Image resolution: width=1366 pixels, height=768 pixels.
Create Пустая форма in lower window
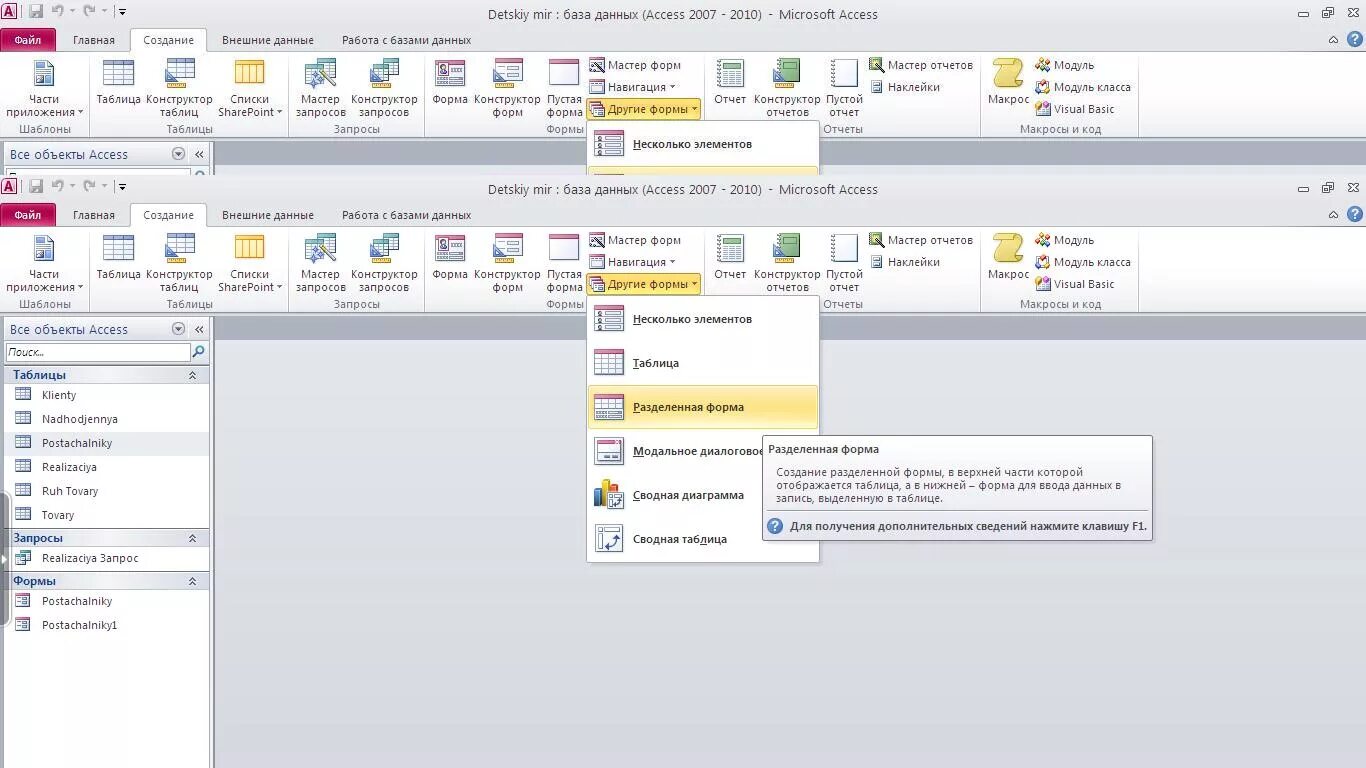(564, 263)
